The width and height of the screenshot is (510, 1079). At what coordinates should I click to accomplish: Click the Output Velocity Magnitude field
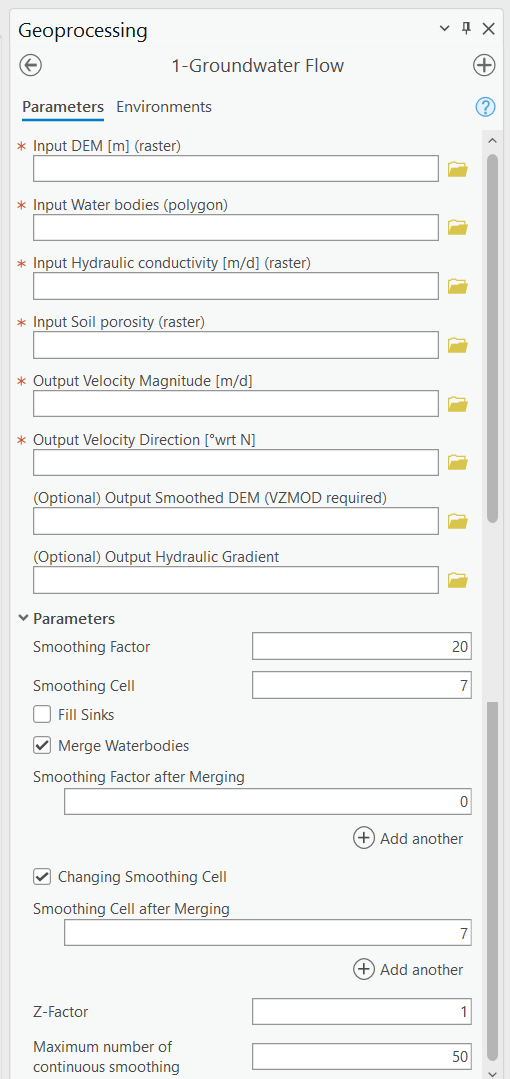click(x=235, y=403)
